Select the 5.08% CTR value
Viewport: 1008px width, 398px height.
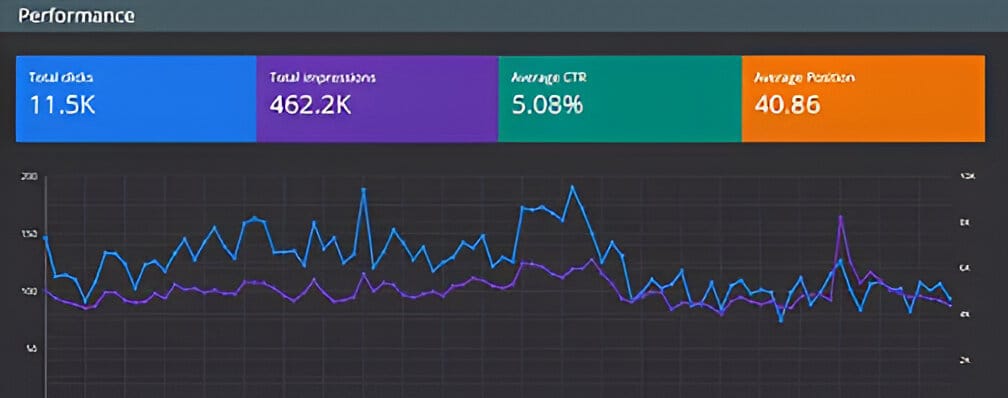click(547, 105)
